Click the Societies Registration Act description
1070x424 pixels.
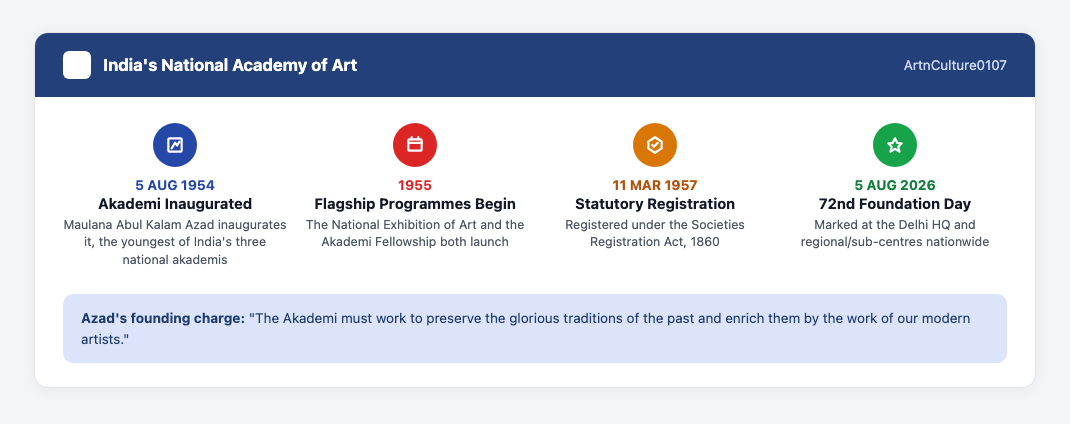(x=655, y=234)
